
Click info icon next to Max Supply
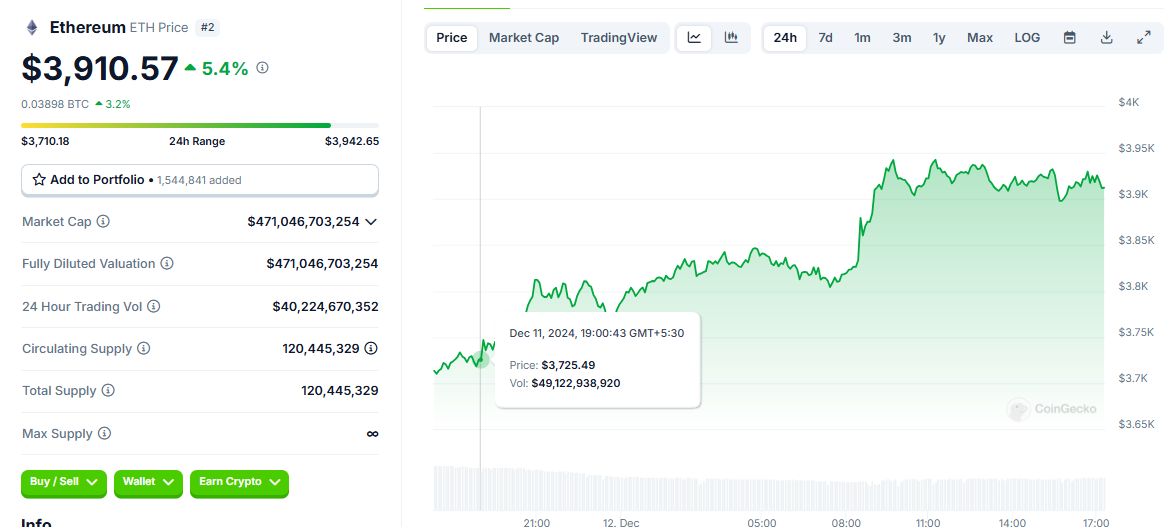(x=105, y=434)
